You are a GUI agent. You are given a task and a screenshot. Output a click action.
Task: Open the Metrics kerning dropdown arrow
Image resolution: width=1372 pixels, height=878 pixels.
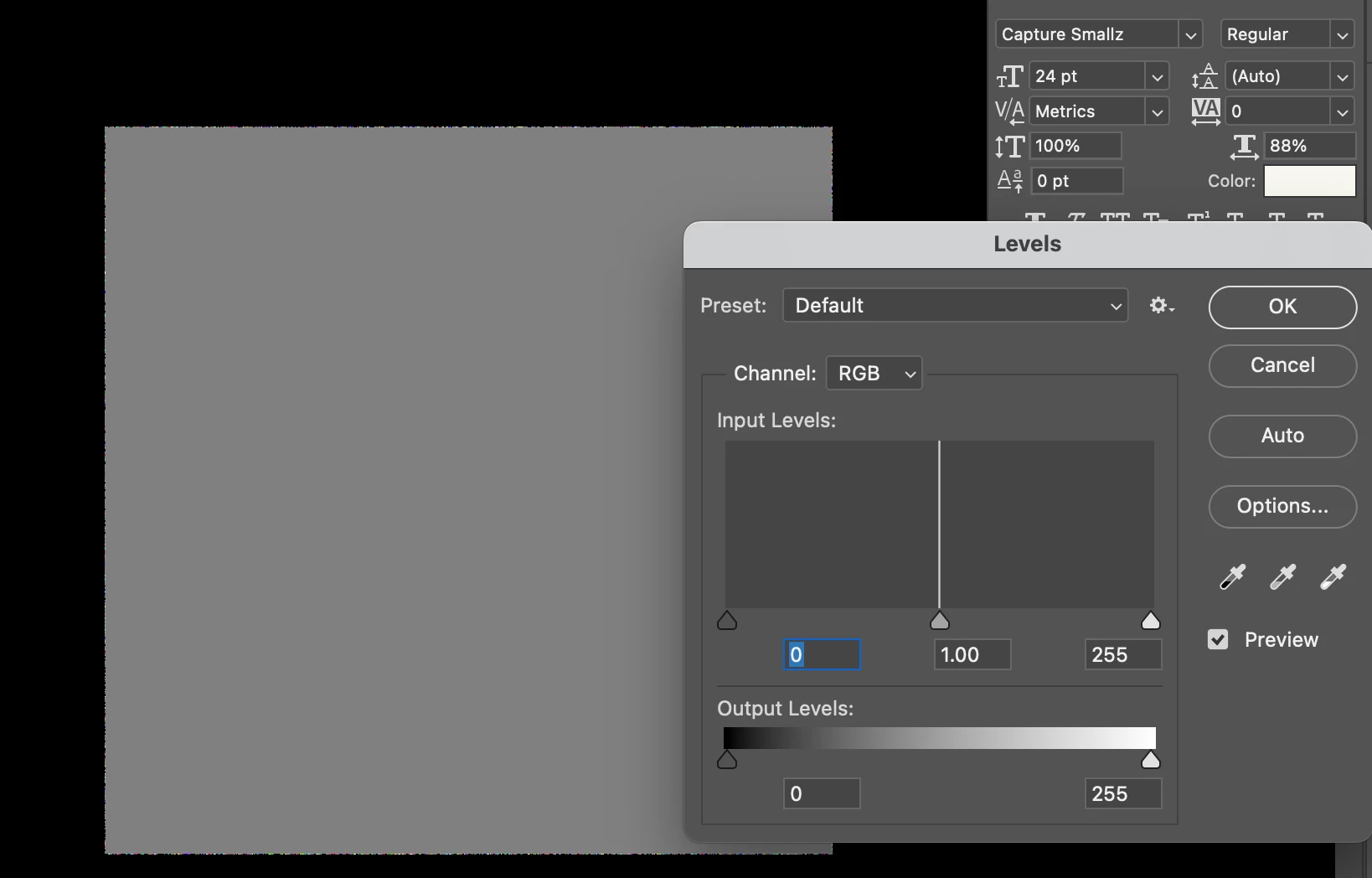[x=1157, y=112]
